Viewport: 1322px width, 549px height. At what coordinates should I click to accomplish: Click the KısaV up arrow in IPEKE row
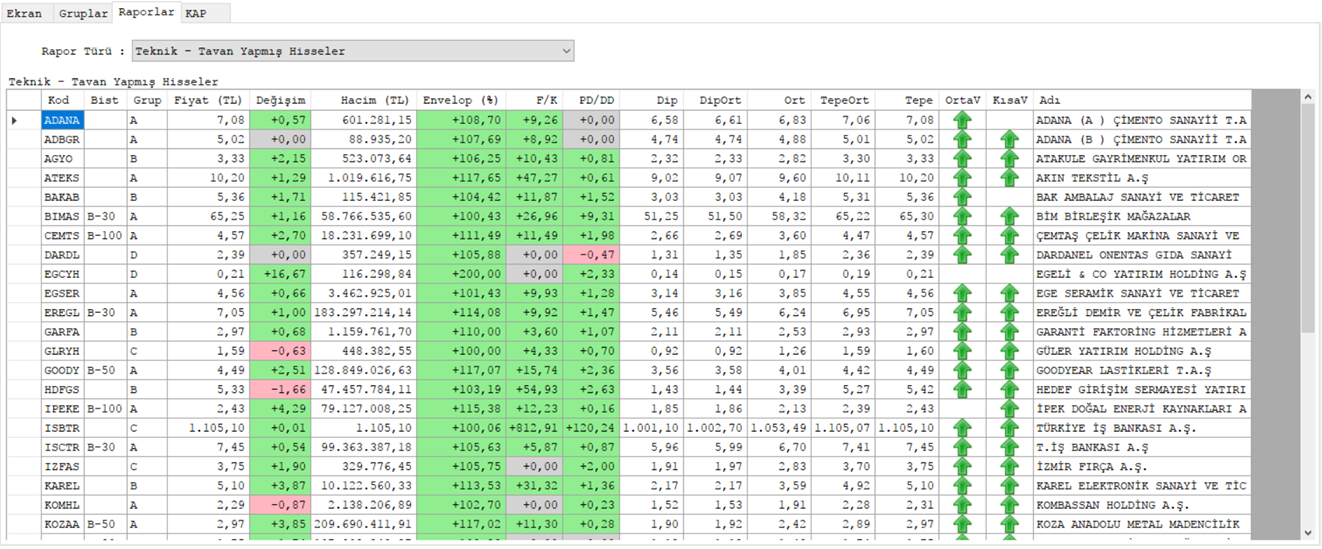(1009, 409)
